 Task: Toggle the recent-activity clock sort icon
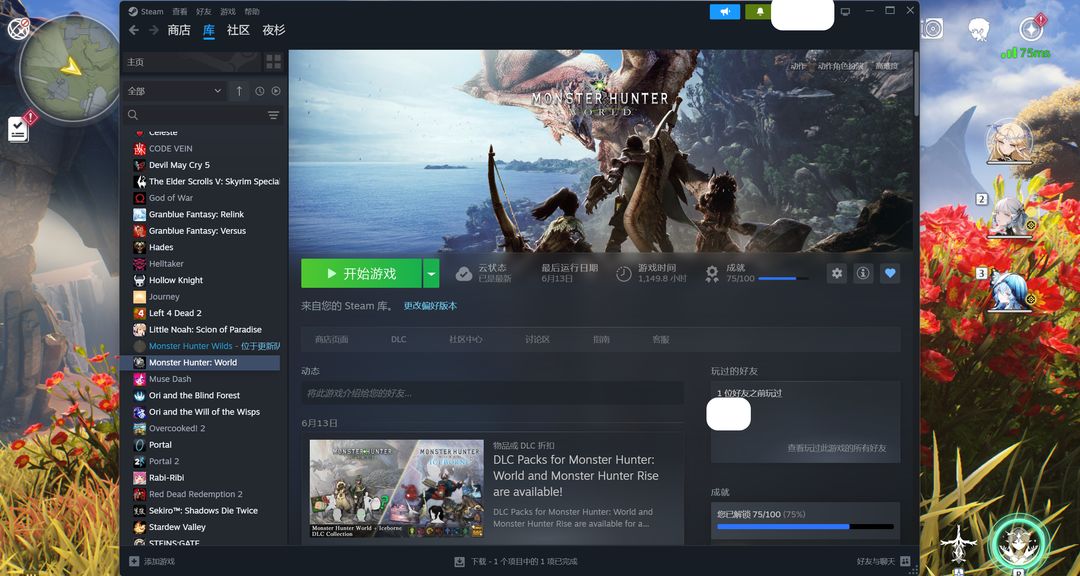point(260,91)
